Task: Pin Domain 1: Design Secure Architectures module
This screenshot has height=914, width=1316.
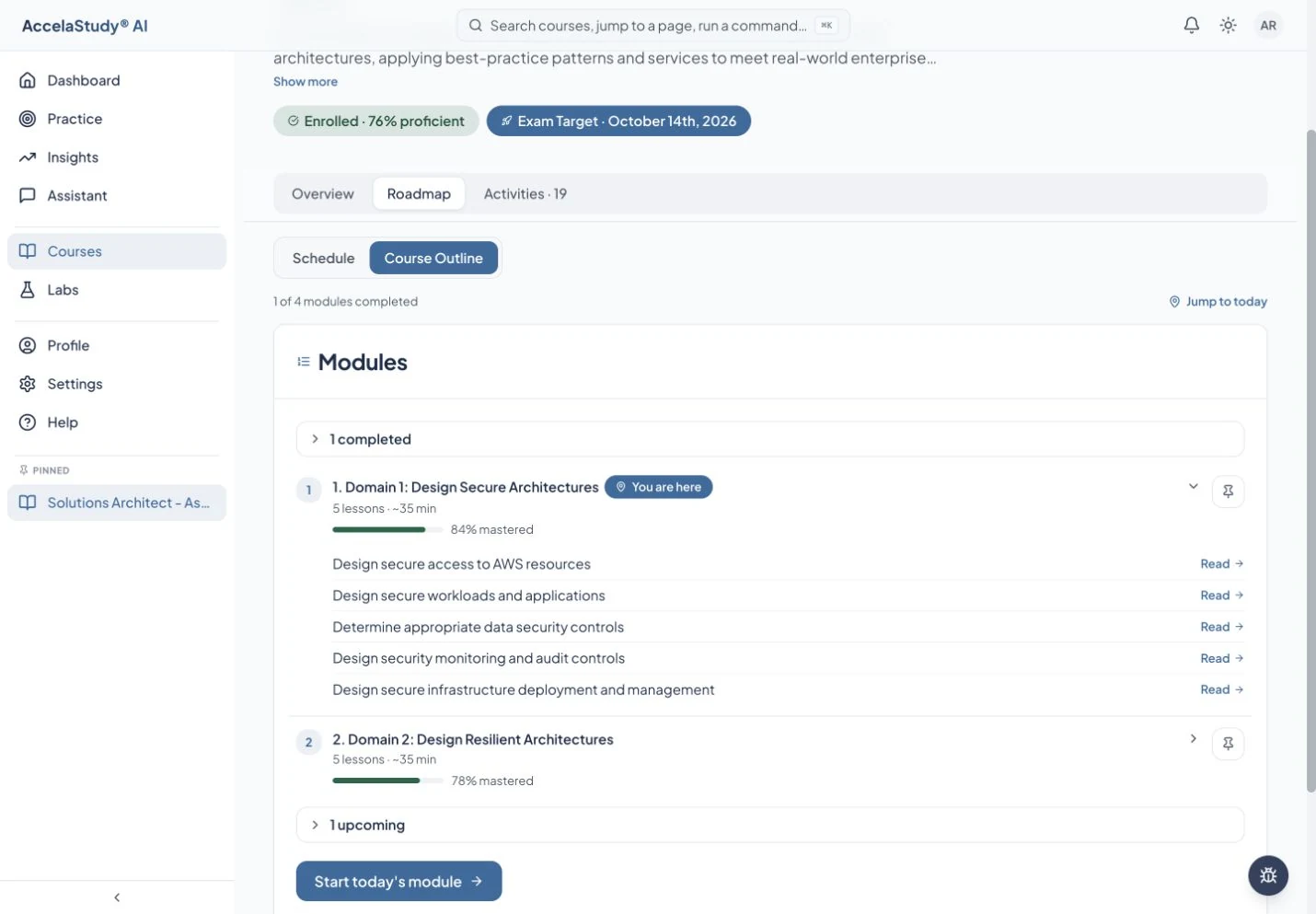Action: coord(1228,492)
